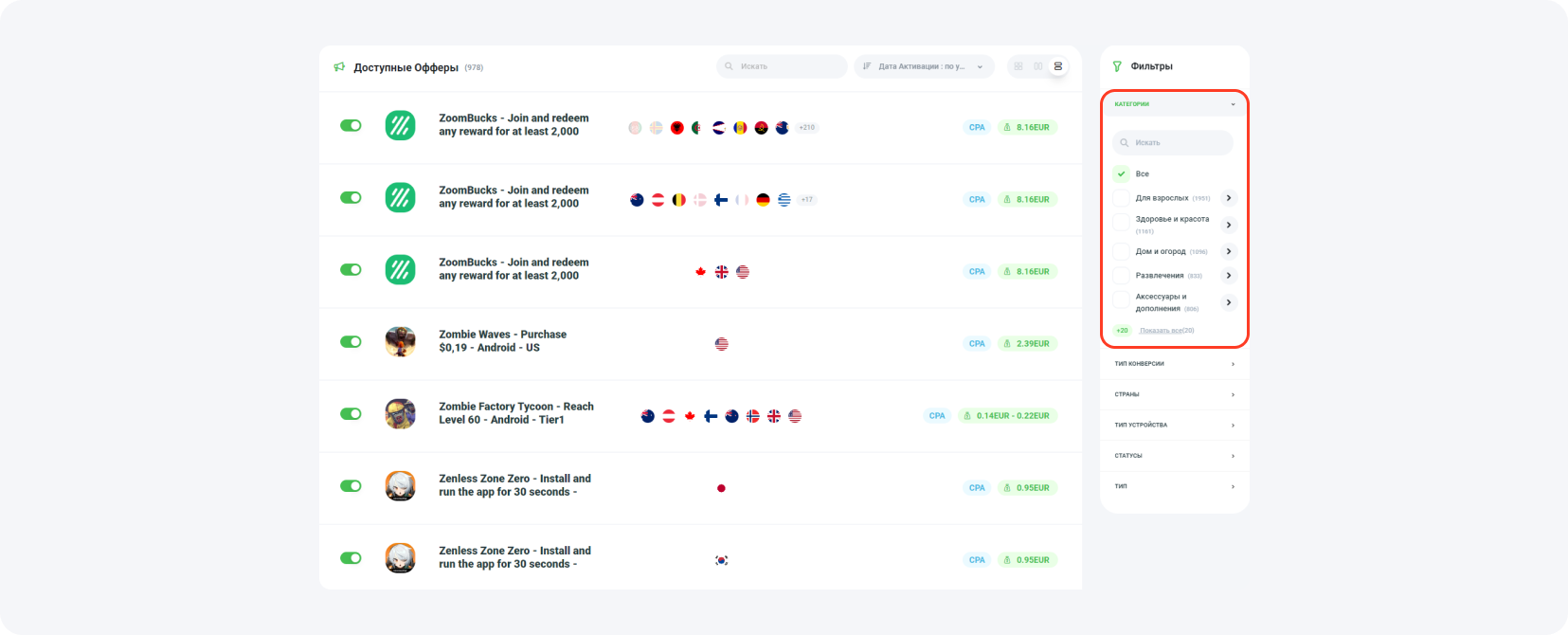Expand the Страны filter section
The height and width of the screenshot is (635, 1568).
1174,394
